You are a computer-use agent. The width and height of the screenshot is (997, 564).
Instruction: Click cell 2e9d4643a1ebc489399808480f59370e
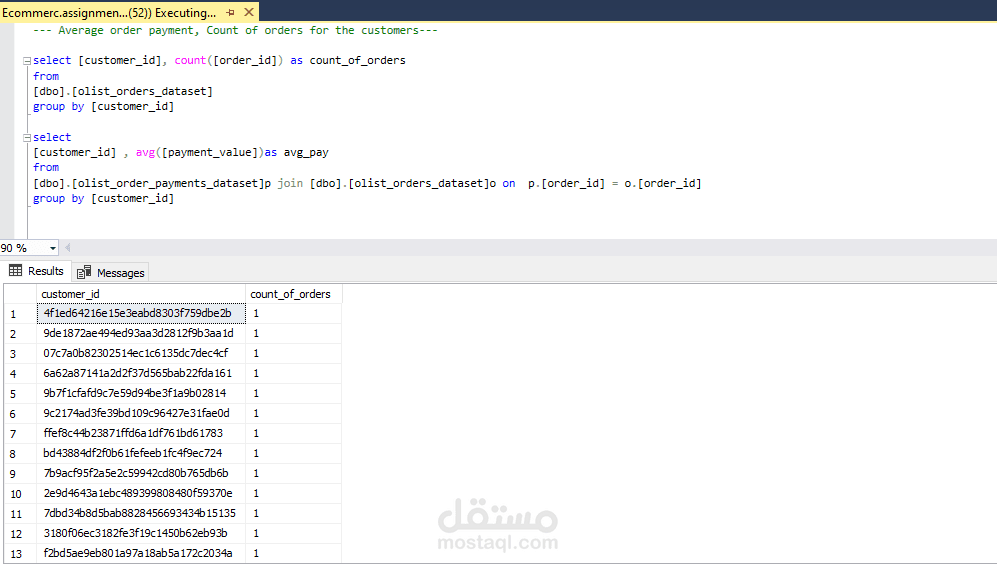click(x=141, y=493)
